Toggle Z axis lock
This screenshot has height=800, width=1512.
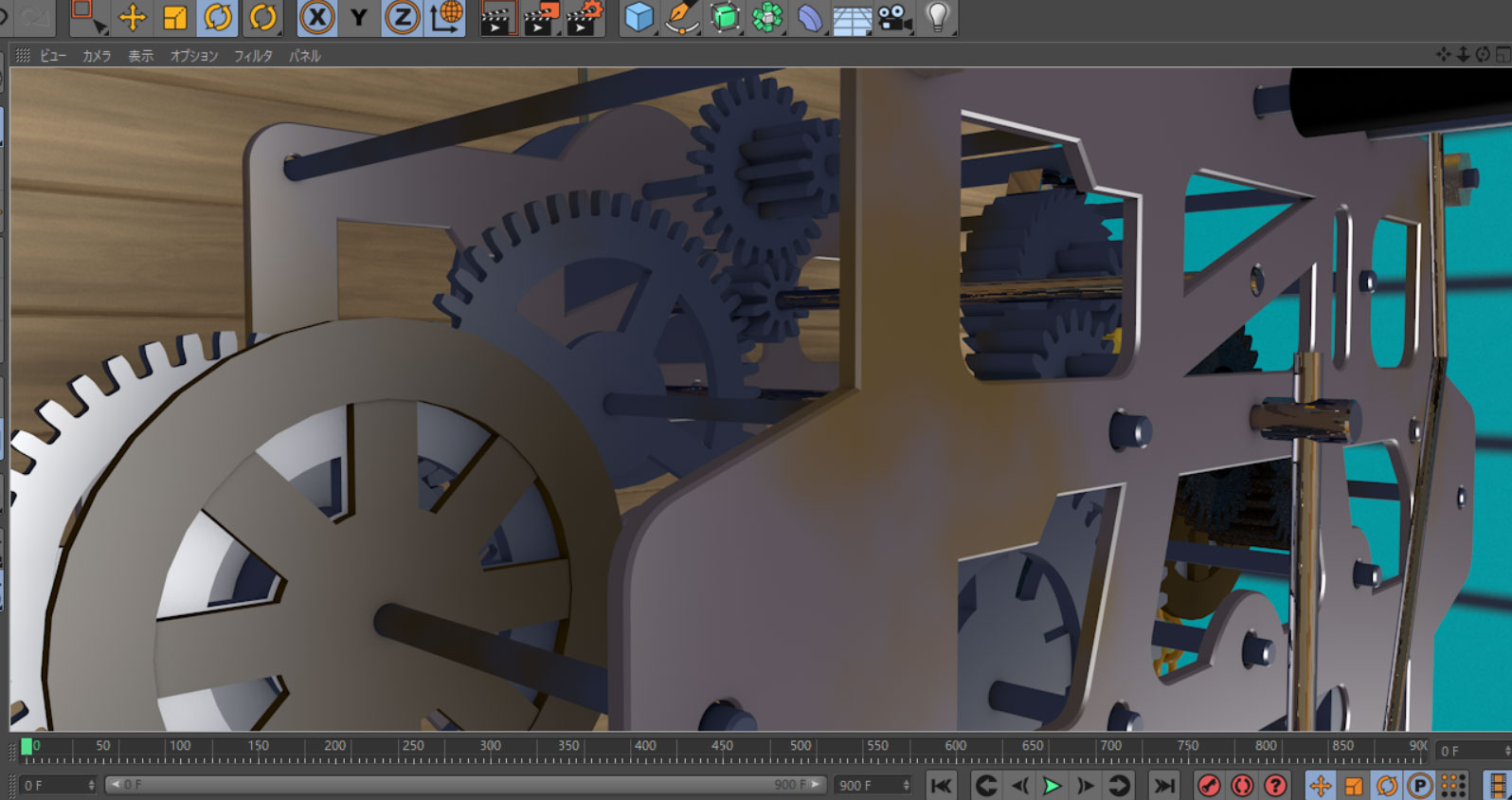[x=402, y=17]
